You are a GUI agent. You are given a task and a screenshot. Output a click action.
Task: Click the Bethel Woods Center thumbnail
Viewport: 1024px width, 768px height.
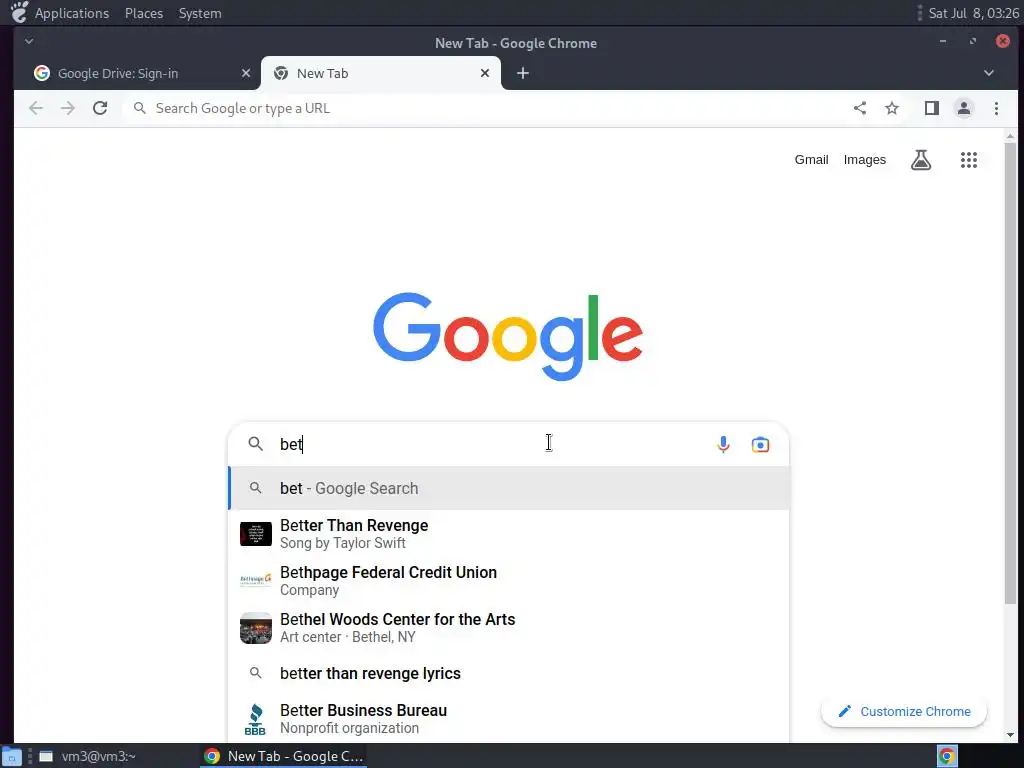click(x=256, y=628)
